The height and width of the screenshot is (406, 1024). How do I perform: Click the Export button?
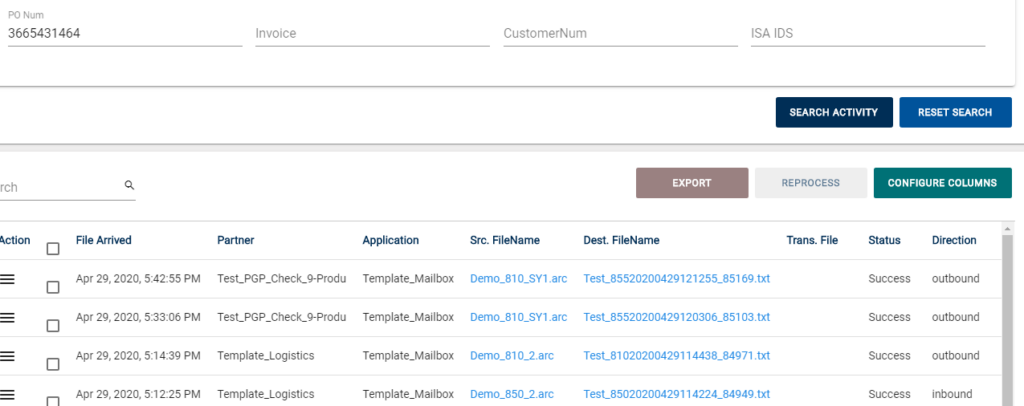692,183
